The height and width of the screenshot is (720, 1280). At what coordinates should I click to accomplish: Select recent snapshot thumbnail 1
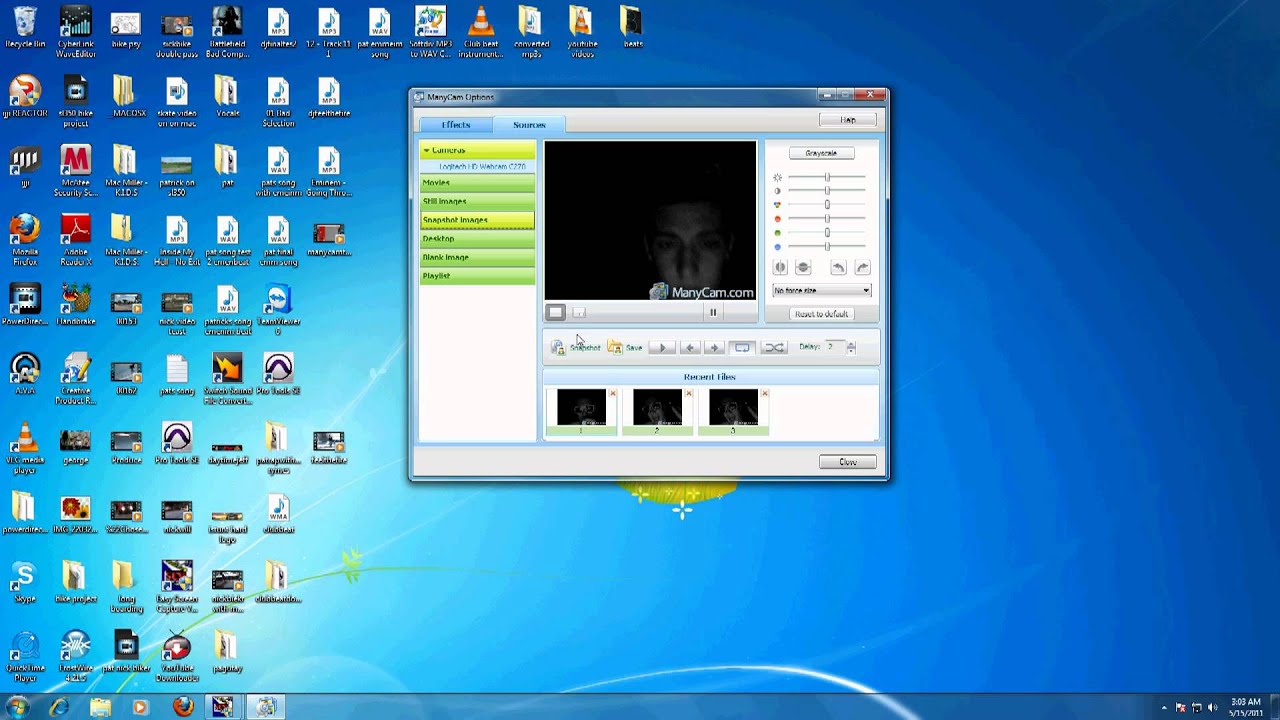581,409
